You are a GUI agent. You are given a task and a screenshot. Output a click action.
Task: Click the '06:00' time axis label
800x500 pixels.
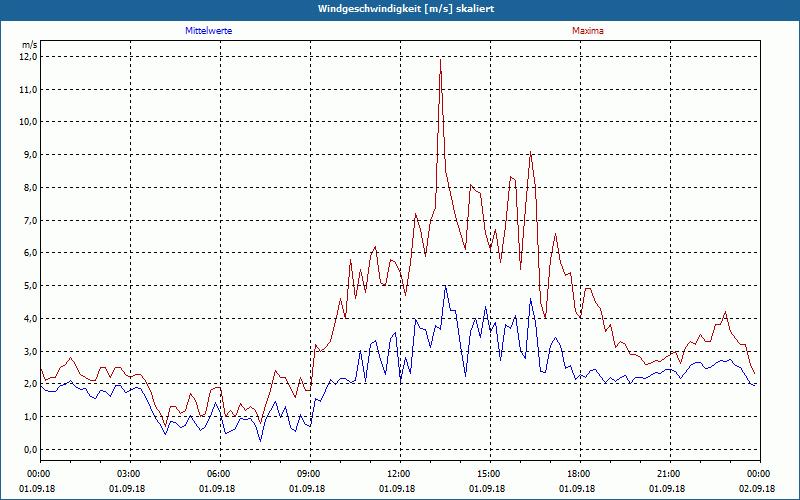click(x=217, y=474)
